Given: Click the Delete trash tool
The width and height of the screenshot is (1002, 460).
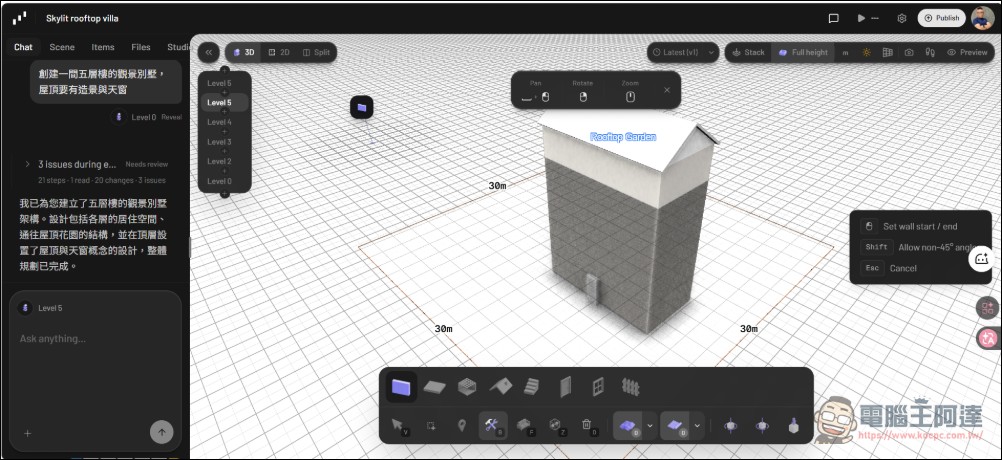Looking at the screenshot, I should point(587,426).
